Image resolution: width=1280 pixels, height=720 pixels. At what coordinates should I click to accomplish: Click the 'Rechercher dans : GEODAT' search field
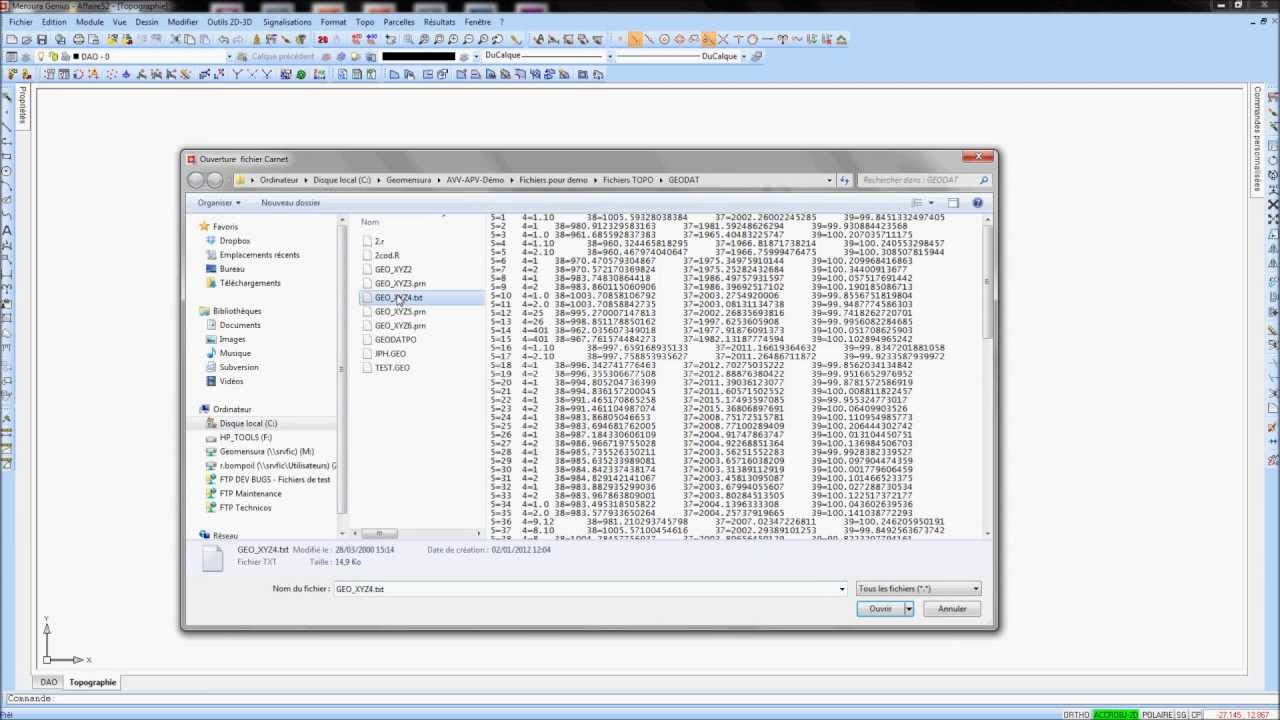(x=918, y=180)
